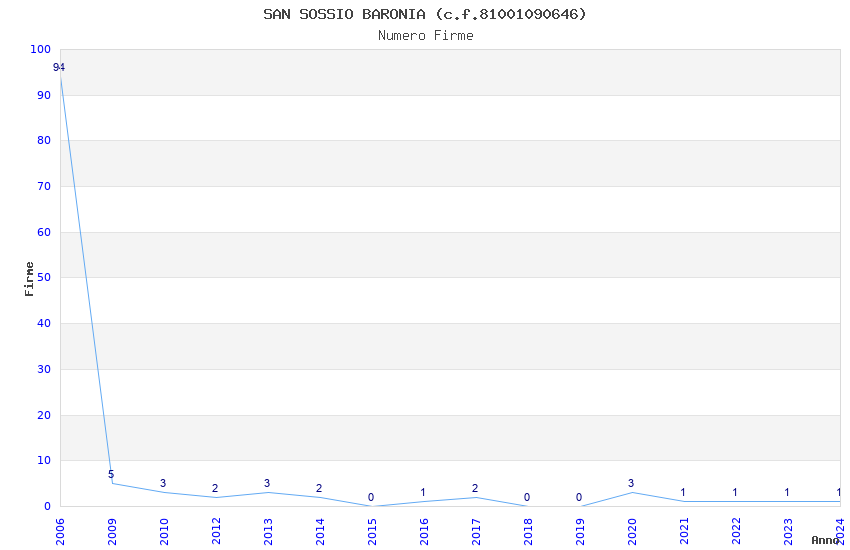The height and width of the screenshot is (550, 850).
Task: Click the data label 1 above 2022
Action: click(x=736, y=493)
